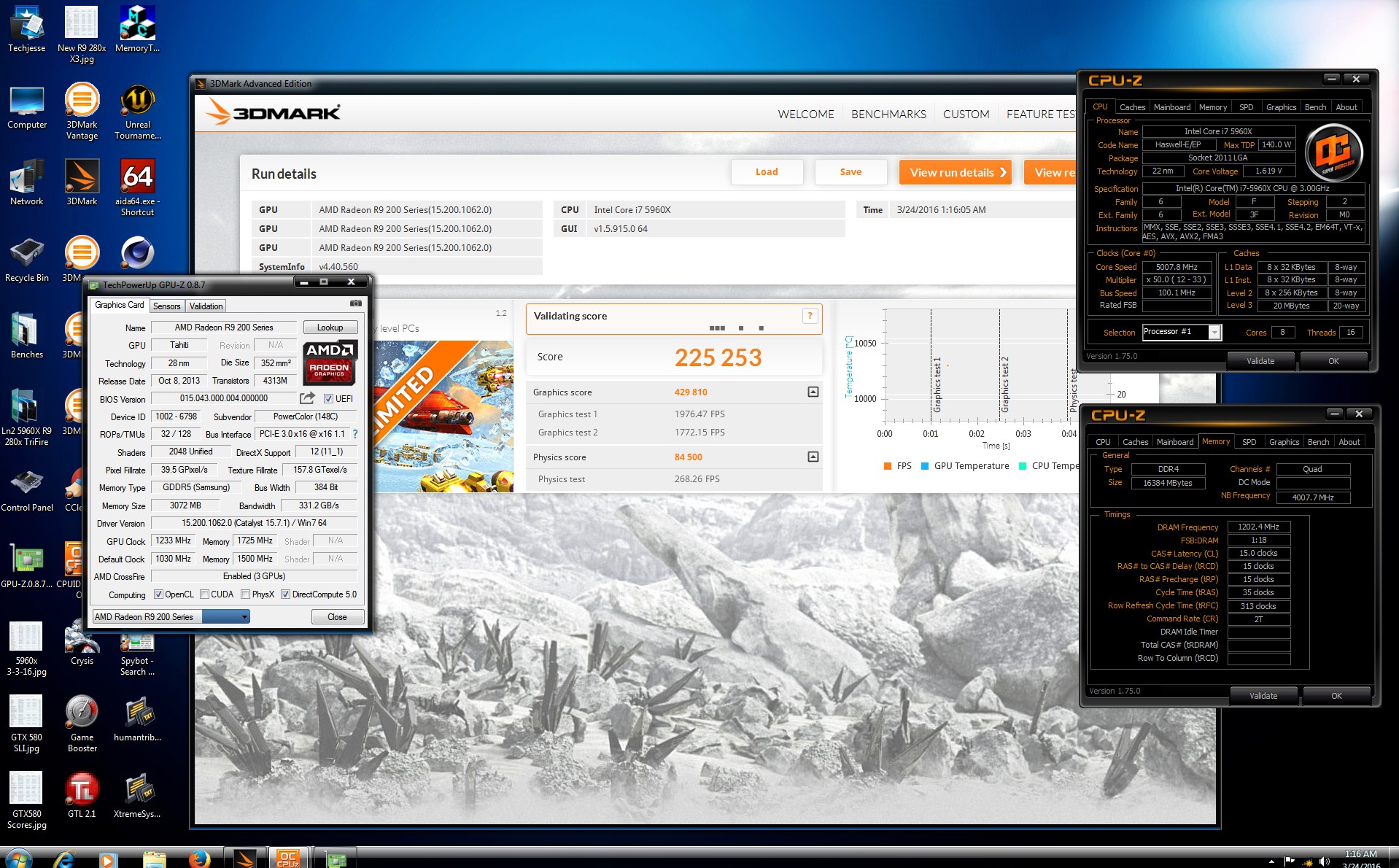This screenshot has height=868, width=1399.
Task: Launch Firefox from the taskbar
Action: coord(199,859)
